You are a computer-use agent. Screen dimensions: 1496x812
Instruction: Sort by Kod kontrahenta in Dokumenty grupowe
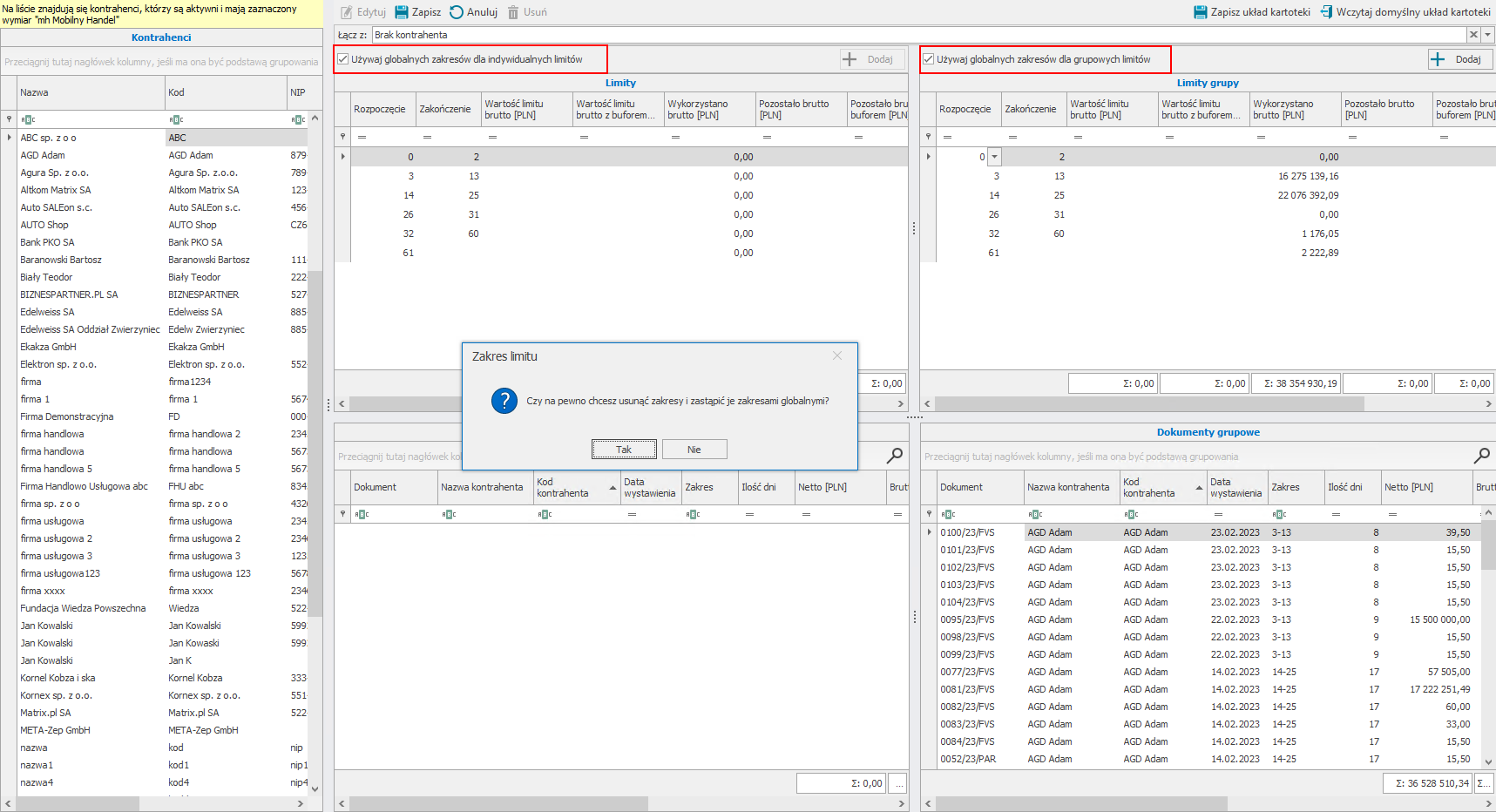click(x=1163, y=487)
